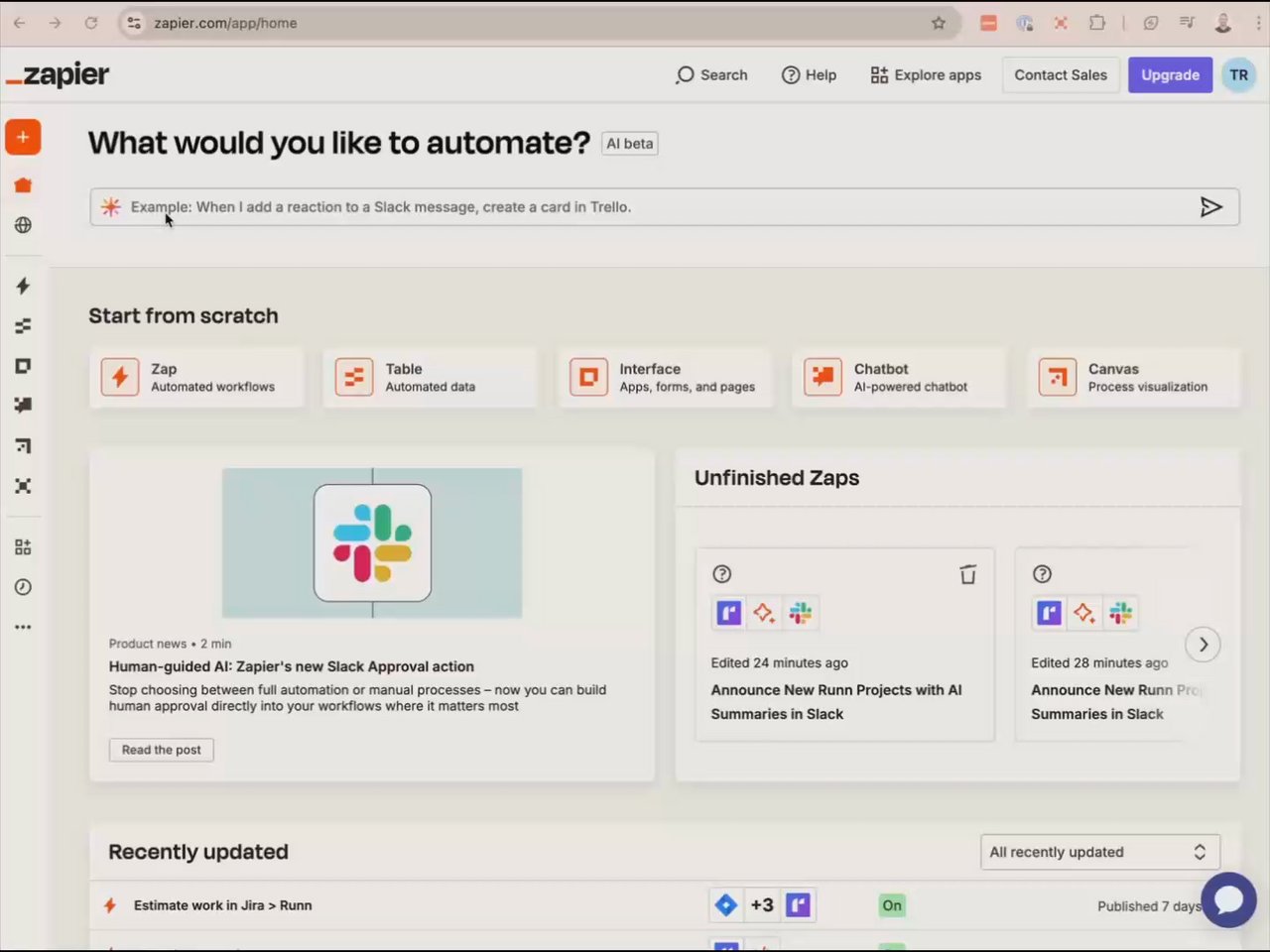Open the Chatbots icon in sidebar

pyautogui.click(x=23, y=406)
